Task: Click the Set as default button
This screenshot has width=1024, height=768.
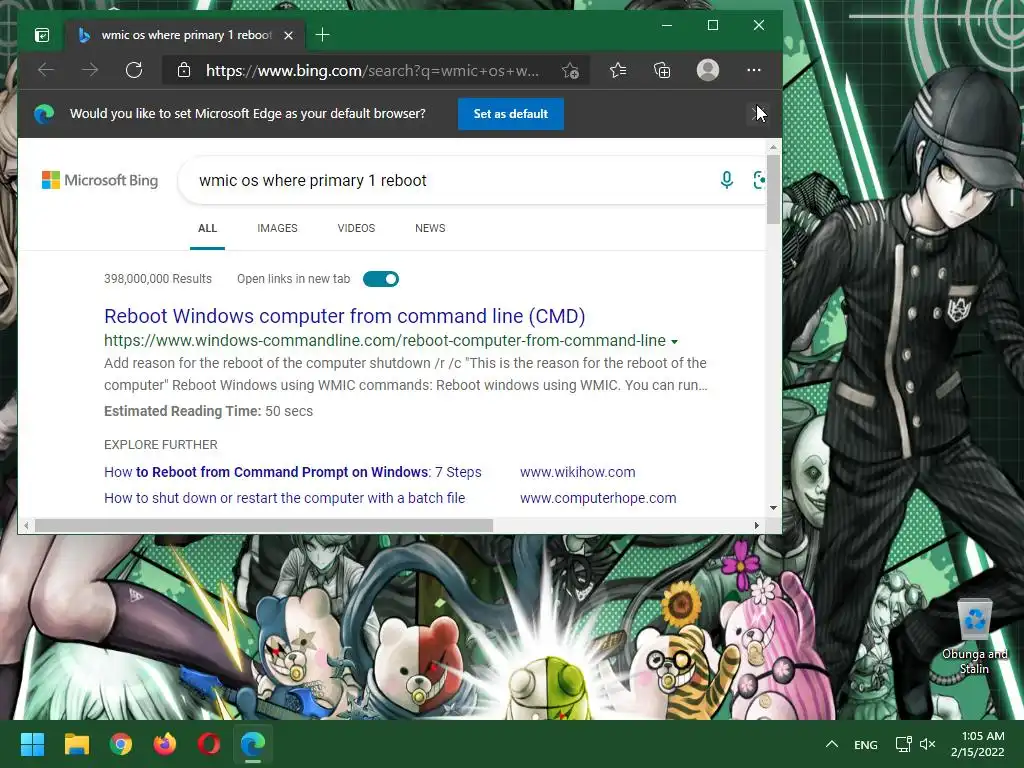Action: pyautogui.click(x=511, y=114)
